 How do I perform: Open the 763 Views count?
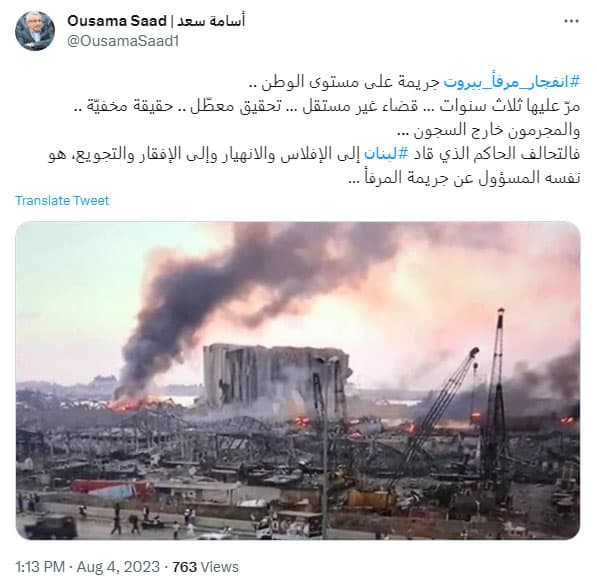point(206,567)
